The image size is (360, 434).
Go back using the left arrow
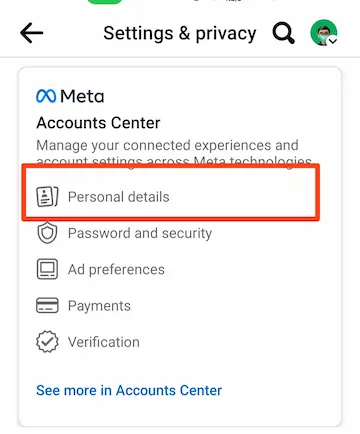[x=32, y=33]
